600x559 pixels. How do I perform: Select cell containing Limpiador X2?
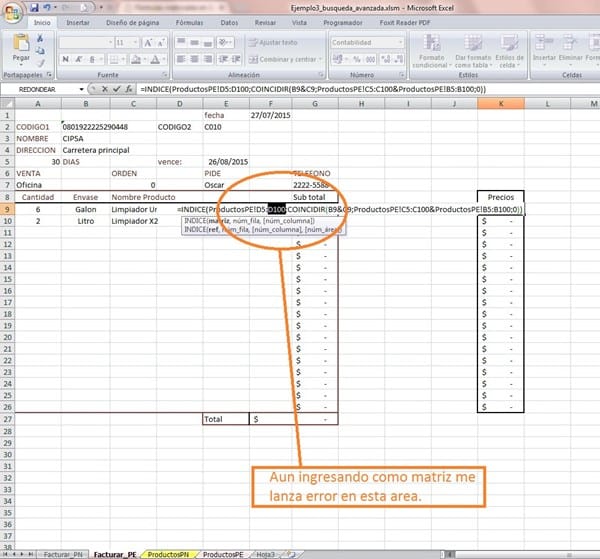coord(134,221)
